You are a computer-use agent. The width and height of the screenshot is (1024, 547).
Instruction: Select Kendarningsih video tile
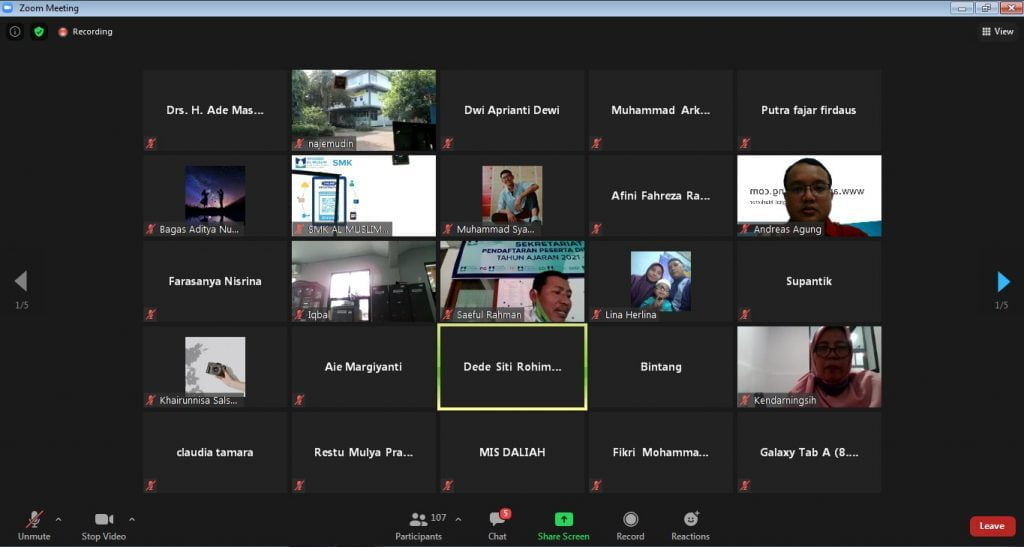tap(809, 367)
